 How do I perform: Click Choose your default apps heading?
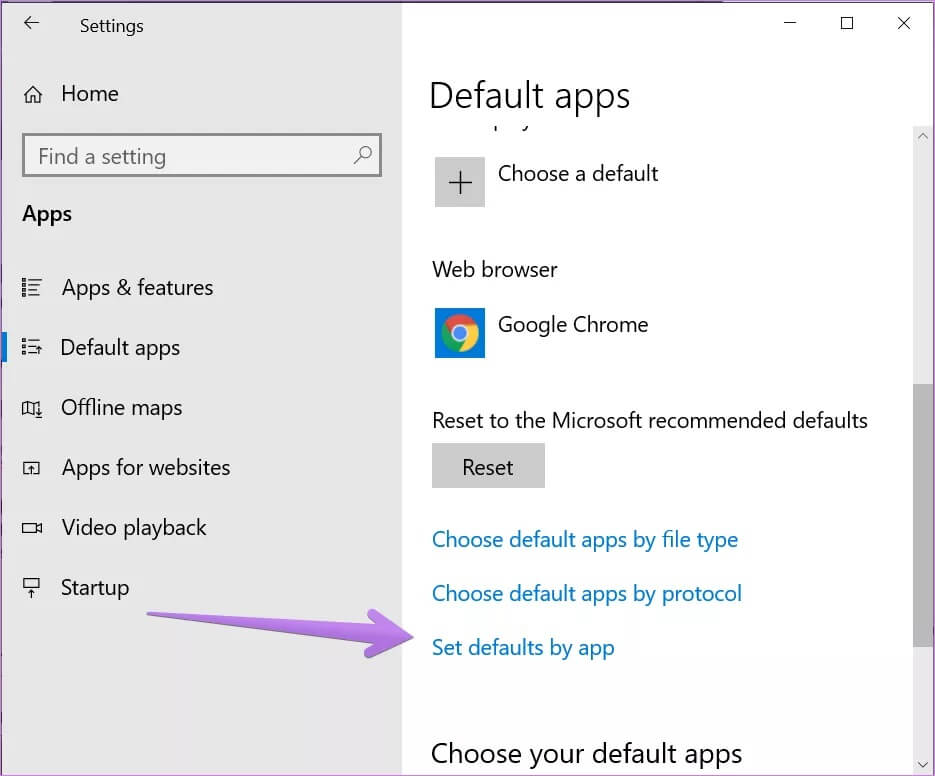(x=586, y=754)
